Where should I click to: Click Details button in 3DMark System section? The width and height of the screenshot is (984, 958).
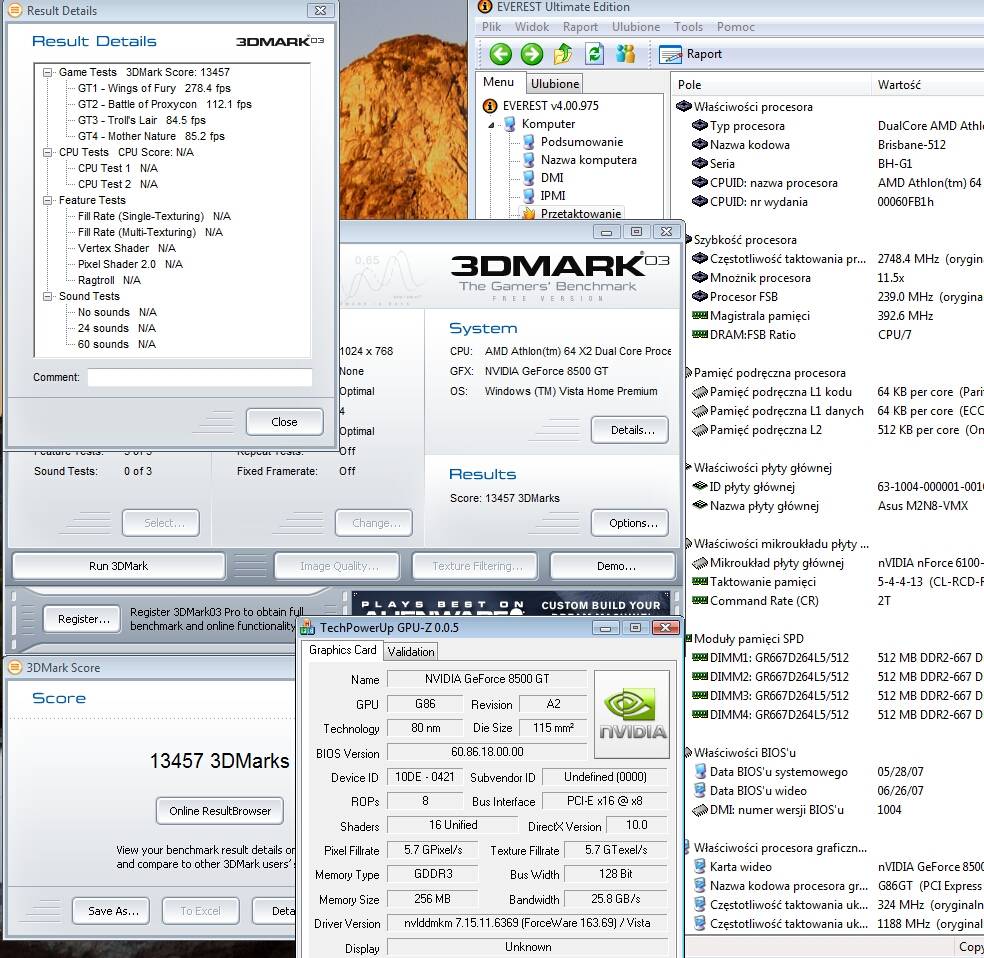[x=629, y=430]
